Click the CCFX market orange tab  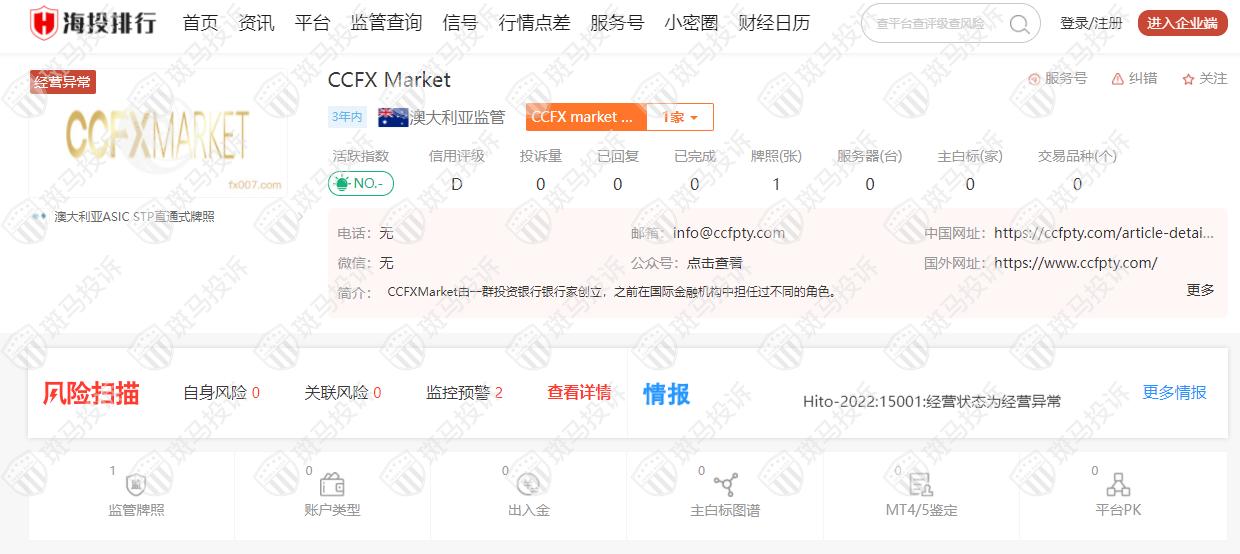(x=586, y=117)
